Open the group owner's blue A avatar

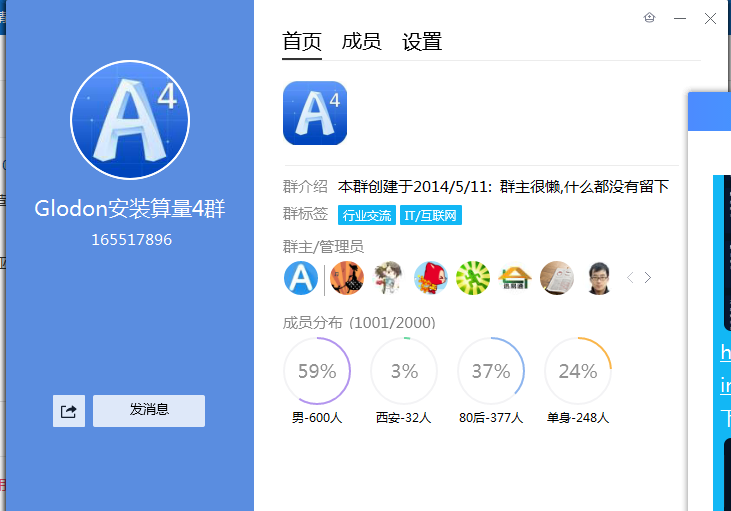pyautogui.click(x=301, y=278)
